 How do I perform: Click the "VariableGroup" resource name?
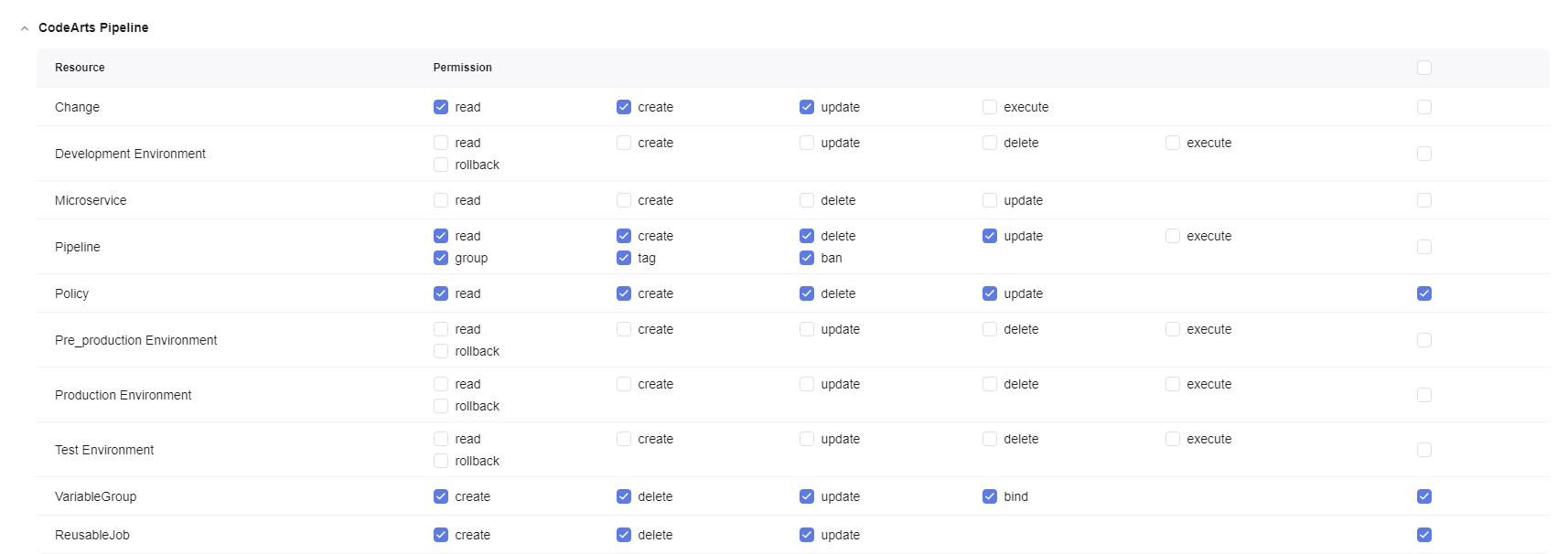click(x=95, y=496)
